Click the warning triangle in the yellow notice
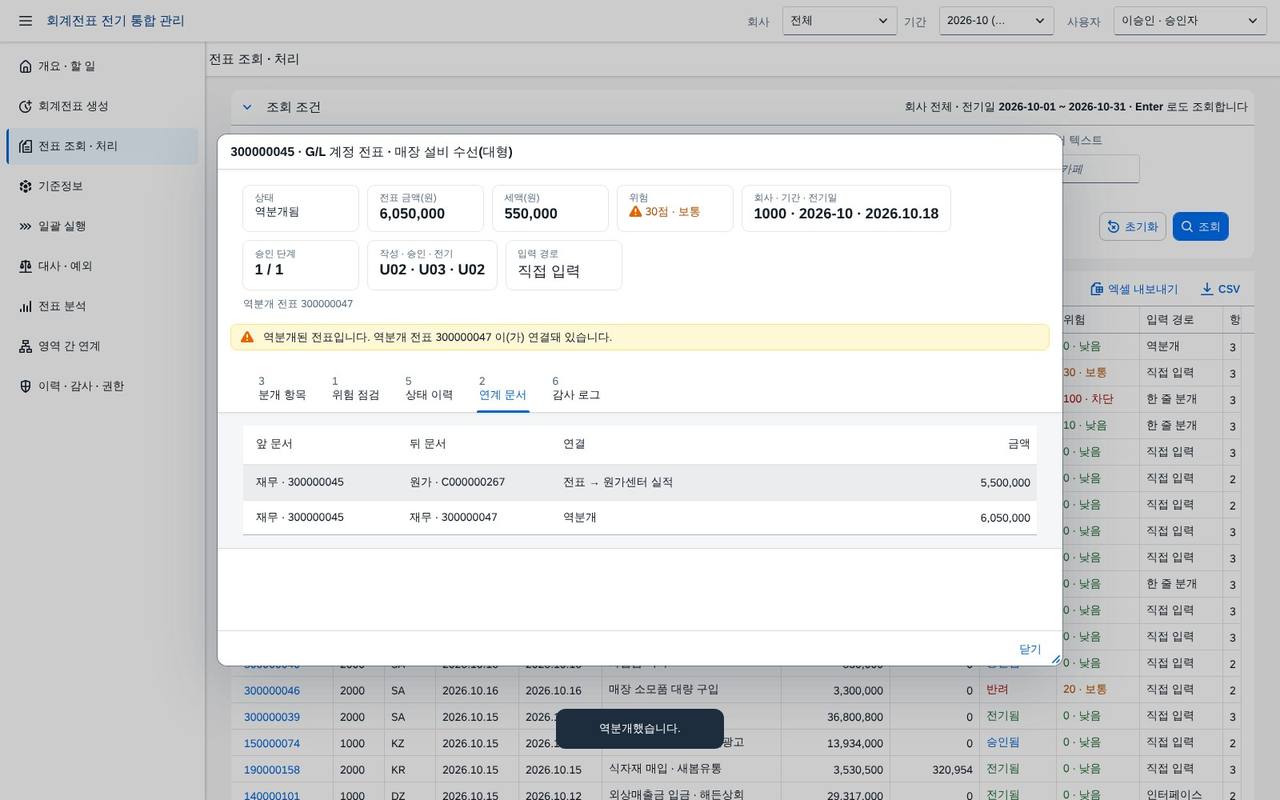Viewport: 1280px width, 800px height. pyautogui.click(x=247, y=337)
